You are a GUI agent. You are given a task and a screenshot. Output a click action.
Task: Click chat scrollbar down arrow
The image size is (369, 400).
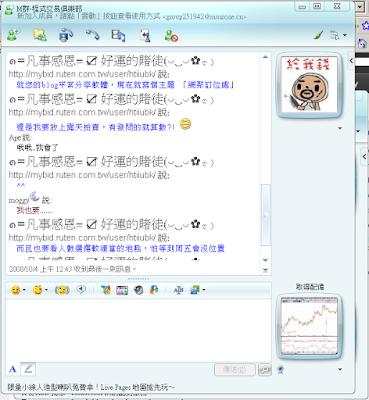(x=265, y=260)
